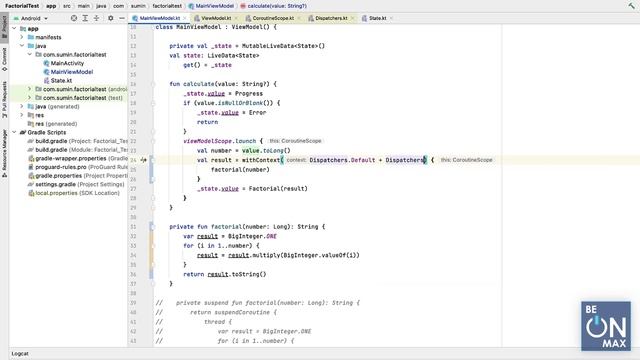This screenshot has height=360, width=640.
Task: Collapse the java folder
Action: pos(22,46)
